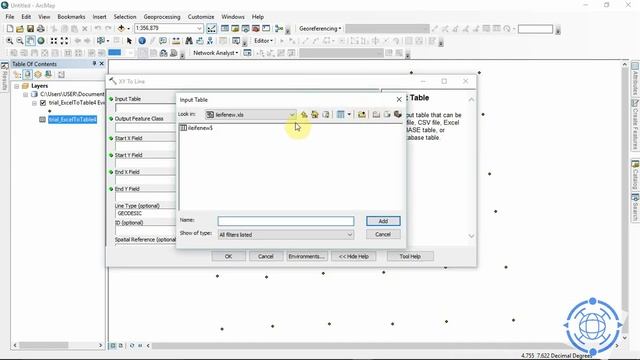Image resolution: width=640 pixels, height=360 pixels.
Task: Click Go To Home Folder icon in dialog
Action: pos(315,115)
